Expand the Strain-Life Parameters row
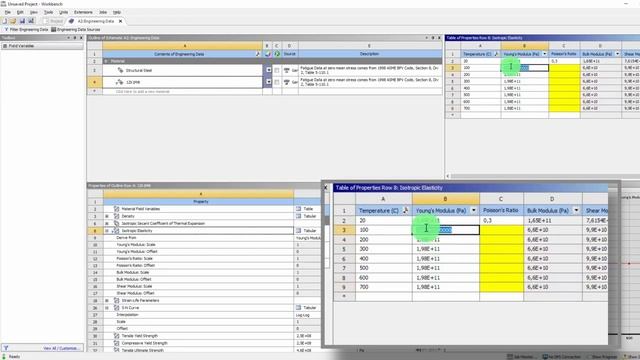 pyautogui.click(x=107, y=300)
